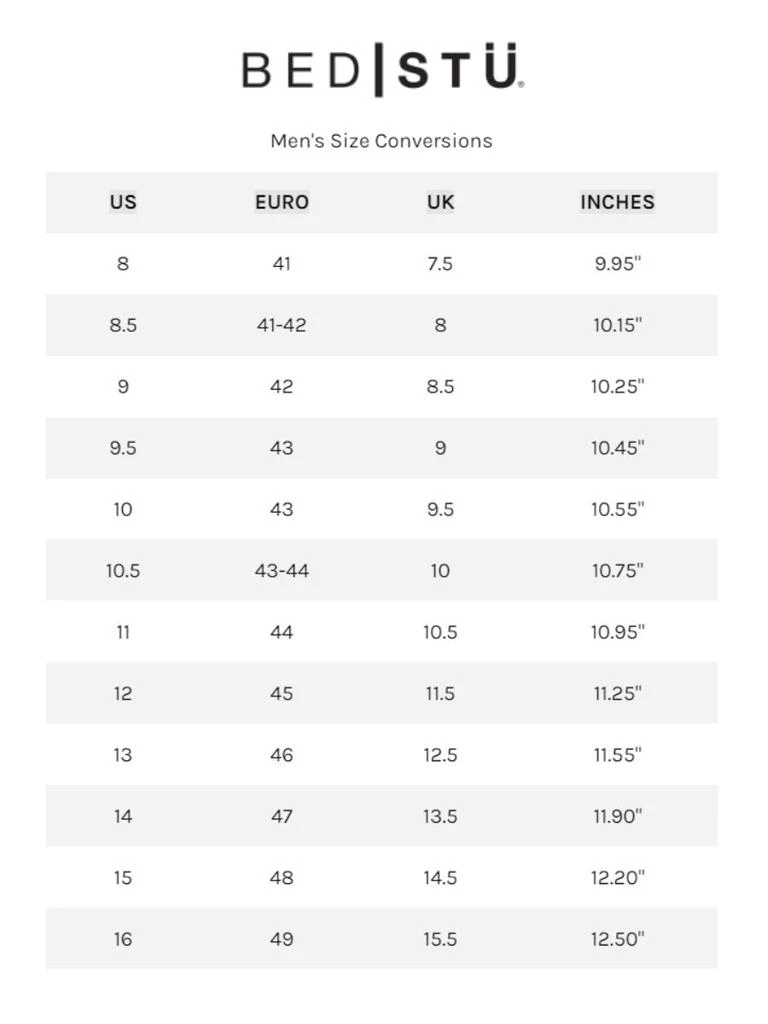
Task: Click the UK column header
Action: (x=440, y=202)
